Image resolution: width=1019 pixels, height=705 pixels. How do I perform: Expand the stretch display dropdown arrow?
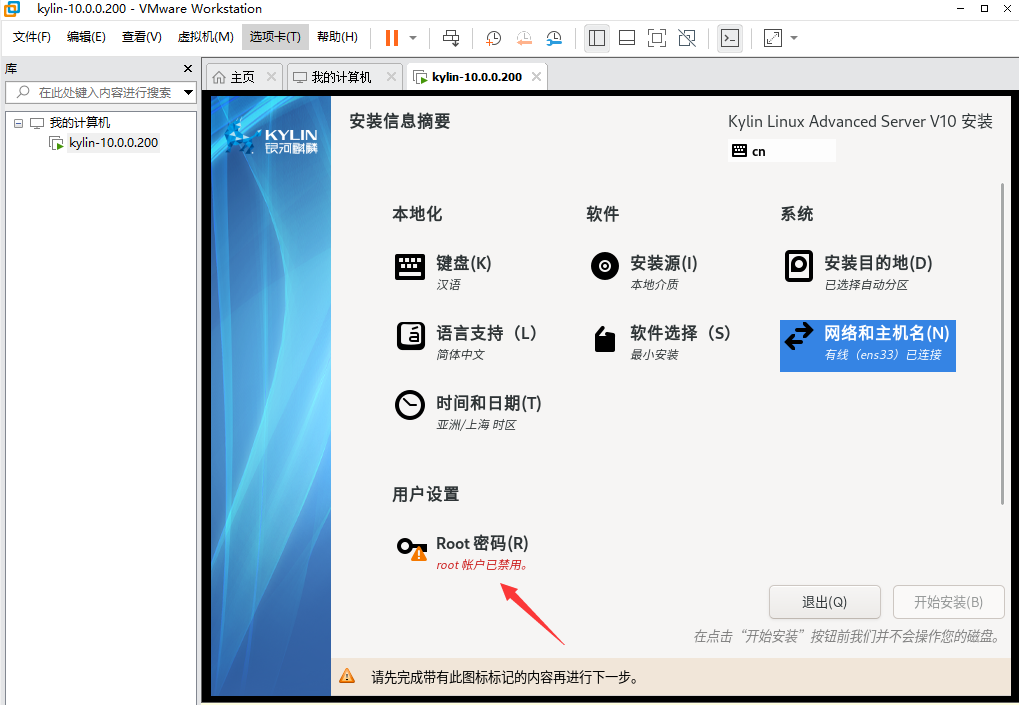tap(793, 38)
